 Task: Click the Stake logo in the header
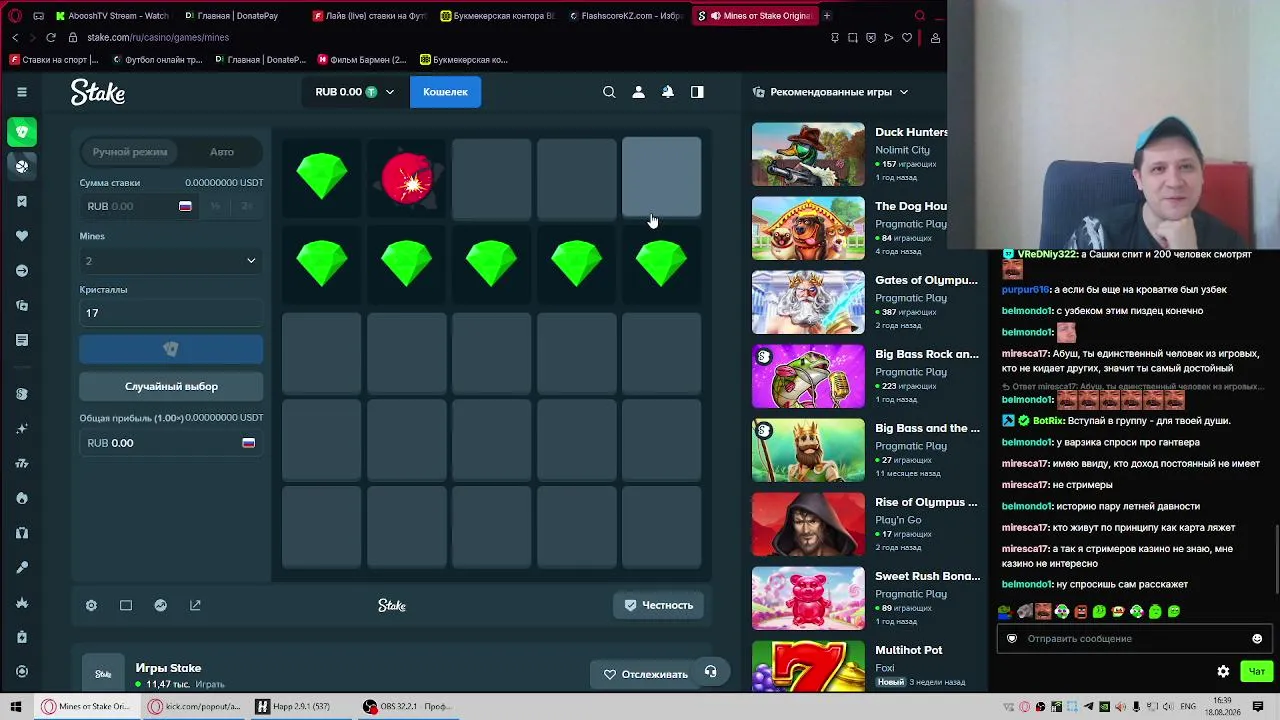pos(98,92)
